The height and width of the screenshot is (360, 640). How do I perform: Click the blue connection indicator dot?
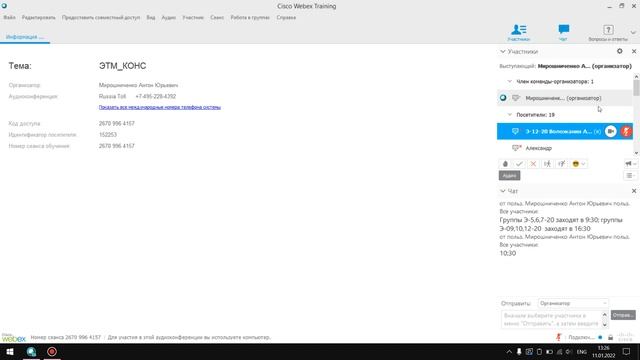click(x=600, y=338)
